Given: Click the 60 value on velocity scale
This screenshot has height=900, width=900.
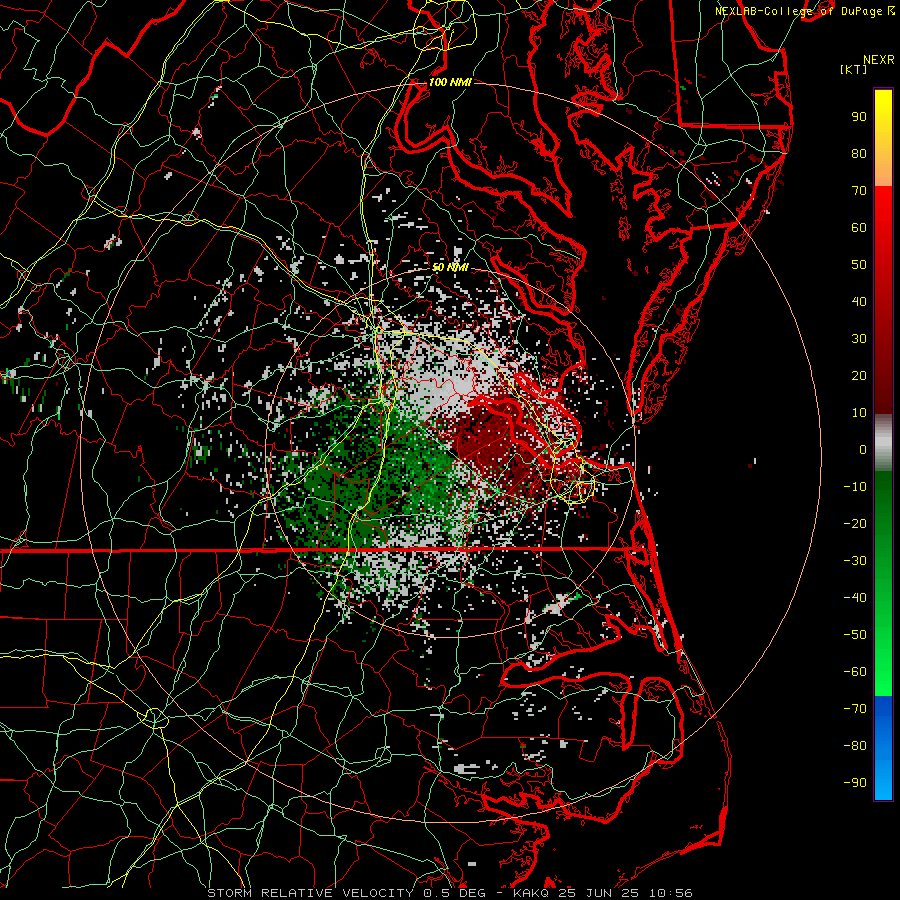Looking at the screenshot, I should tap(859, 228).
